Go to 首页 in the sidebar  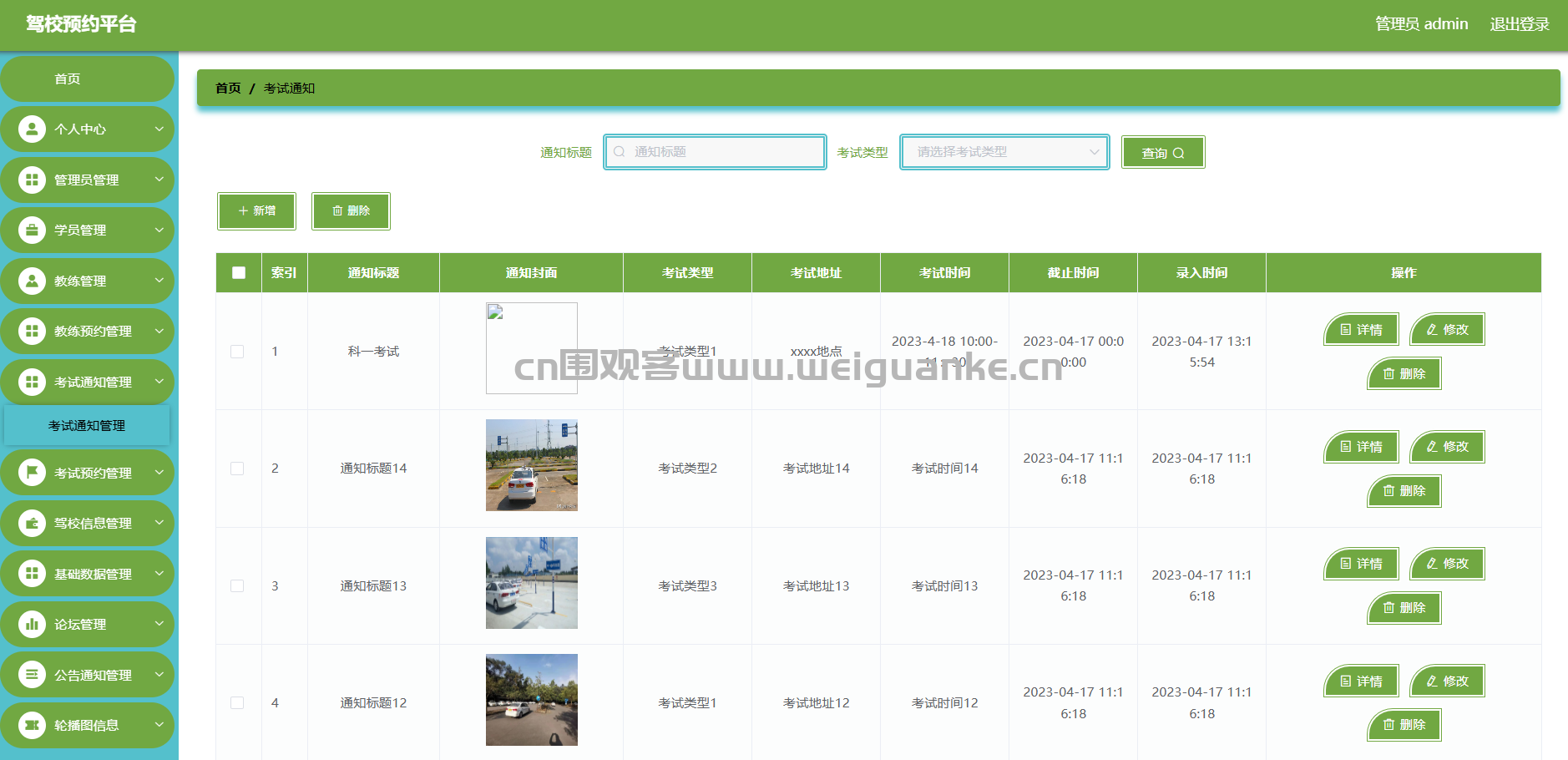(87, 79)
